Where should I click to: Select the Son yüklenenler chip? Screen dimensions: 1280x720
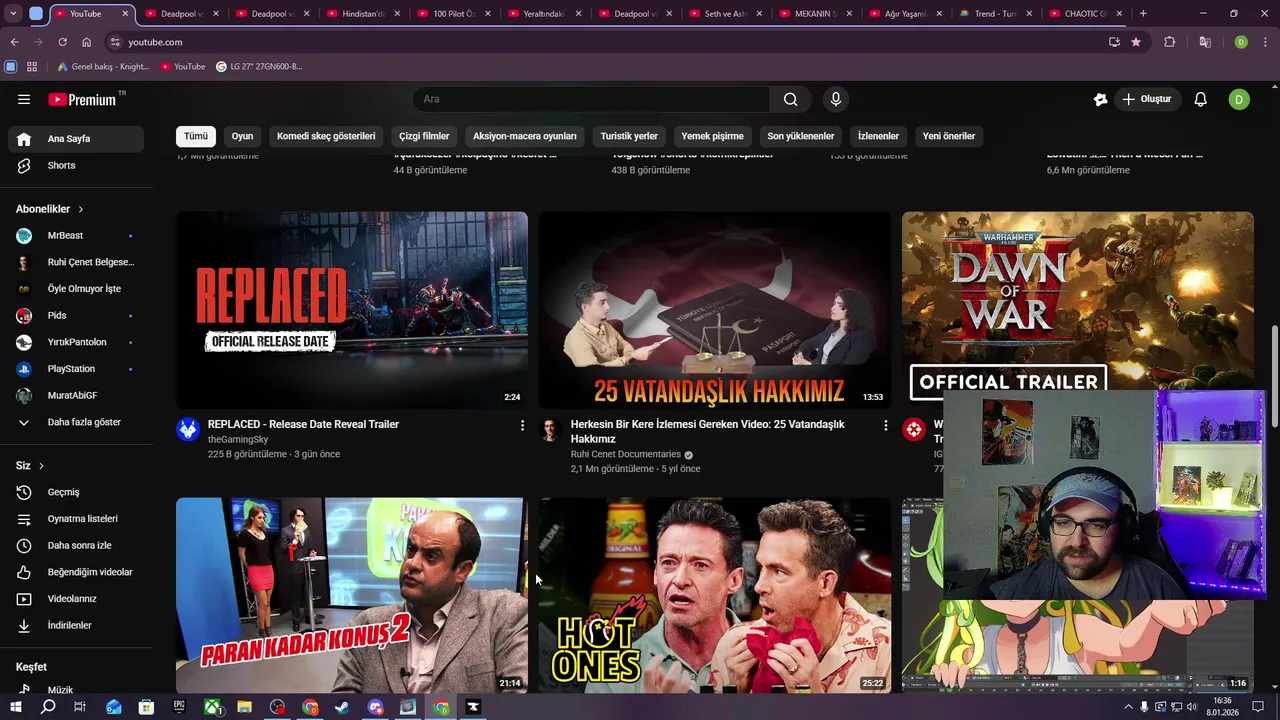801,136
